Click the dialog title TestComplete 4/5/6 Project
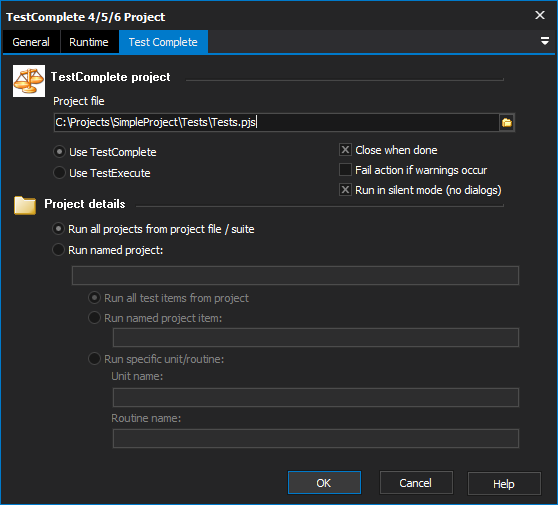558x505 pixels. tap(86, 17)
